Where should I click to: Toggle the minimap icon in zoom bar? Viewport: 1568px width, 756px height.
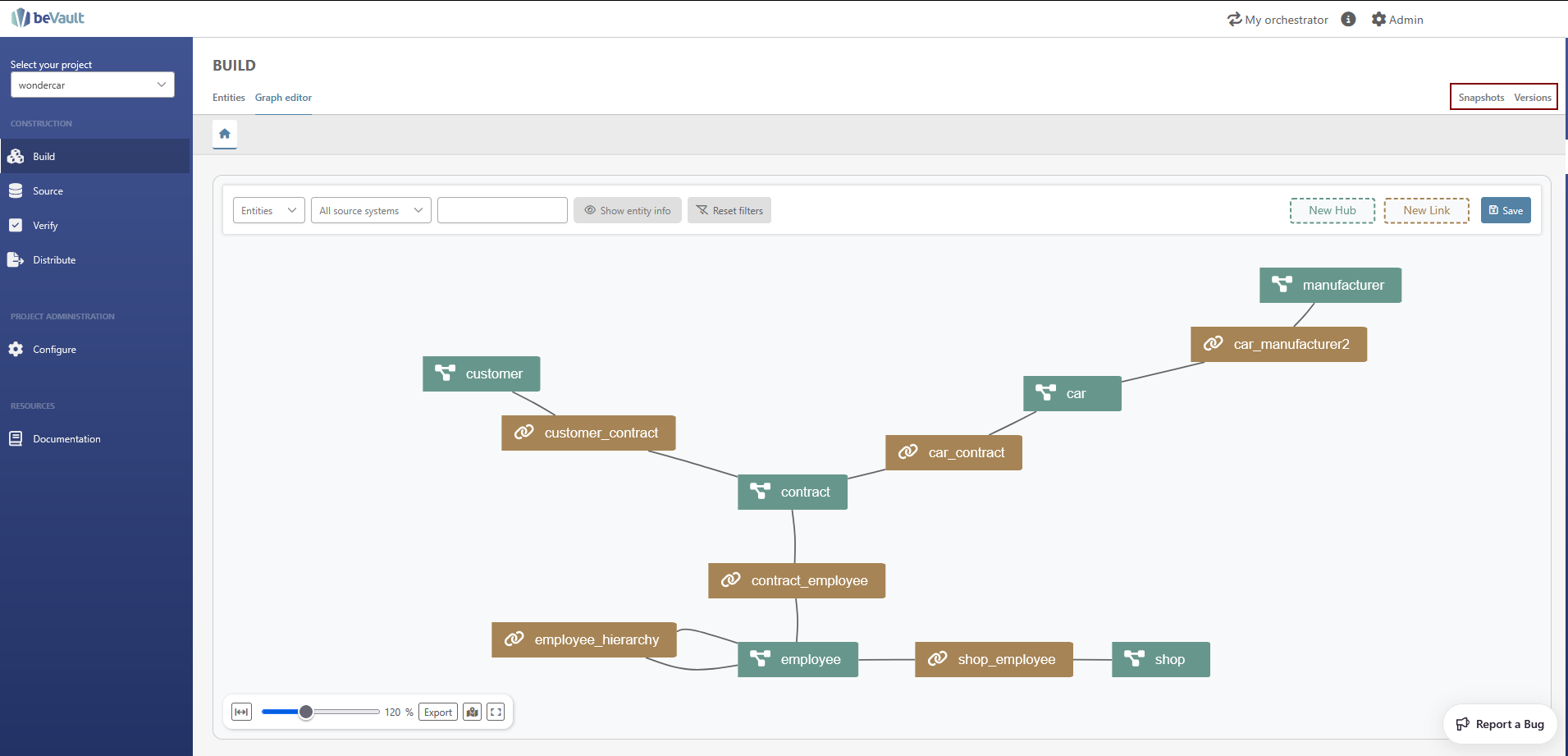[x=472, y=712]
